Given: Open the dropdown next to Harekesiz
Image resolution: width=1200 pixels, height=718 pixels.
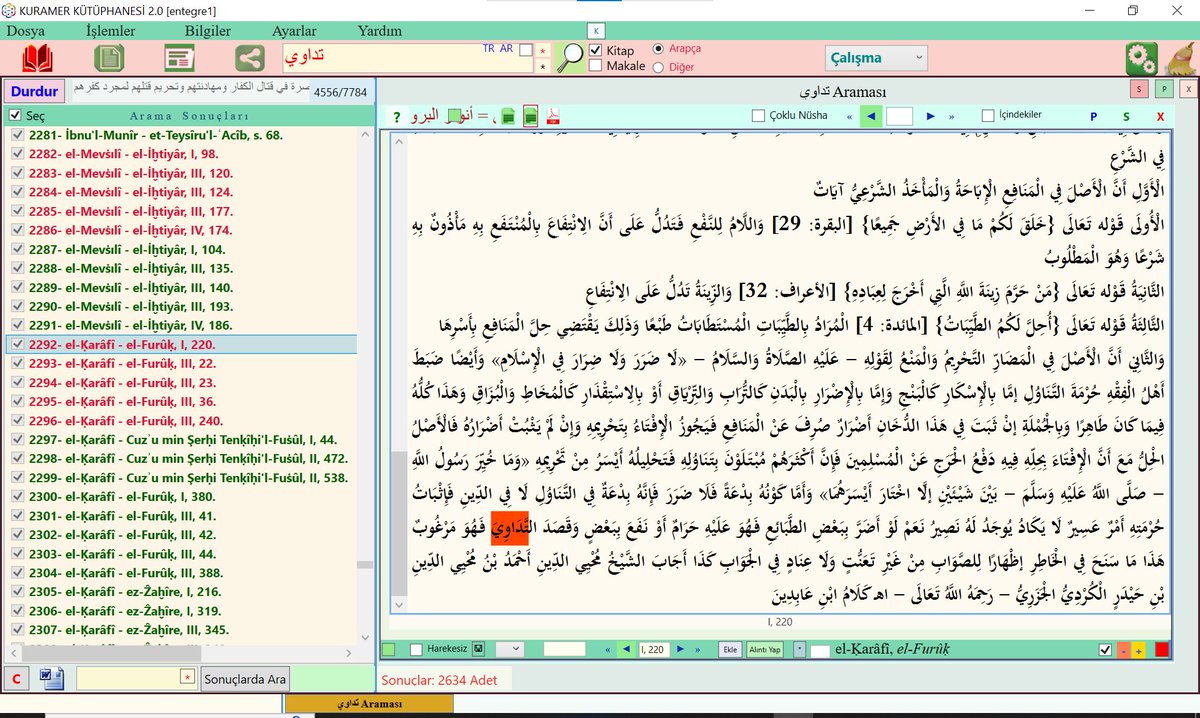Looking at the screenshot, I should coord(509,650).
